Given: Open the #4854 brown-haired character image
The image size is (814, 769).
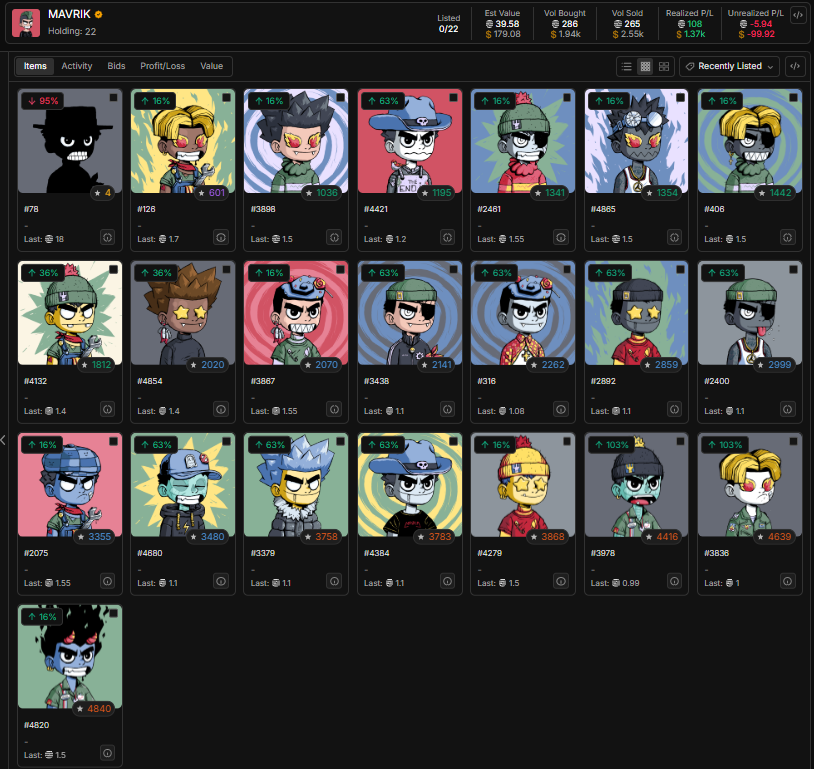Looking at the screenshot, I should pos(183,313).
